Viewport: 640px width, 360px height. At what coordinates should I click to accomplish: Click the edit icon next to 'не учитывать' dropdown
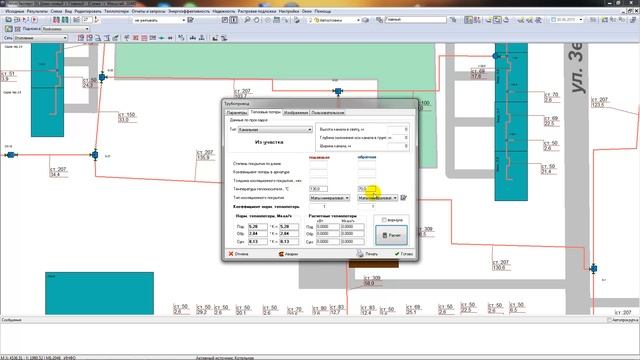coord(190,20)
